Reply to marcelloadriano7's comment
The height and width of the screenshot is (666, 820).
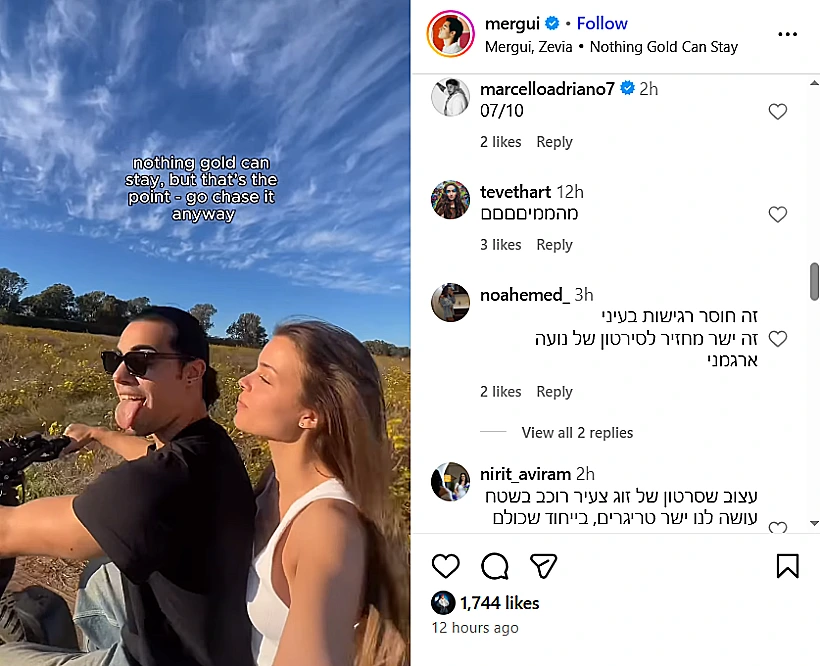pos(554,142)
